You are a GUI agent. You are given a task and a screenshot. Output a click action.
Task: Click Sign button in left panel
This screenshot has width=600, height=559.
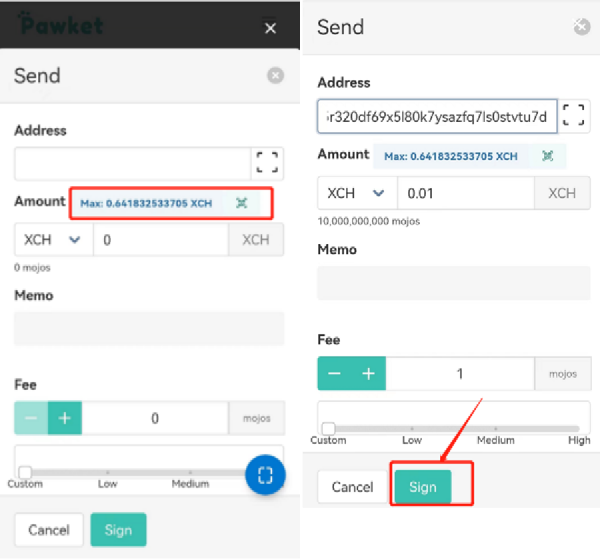(x=118, y=530)
